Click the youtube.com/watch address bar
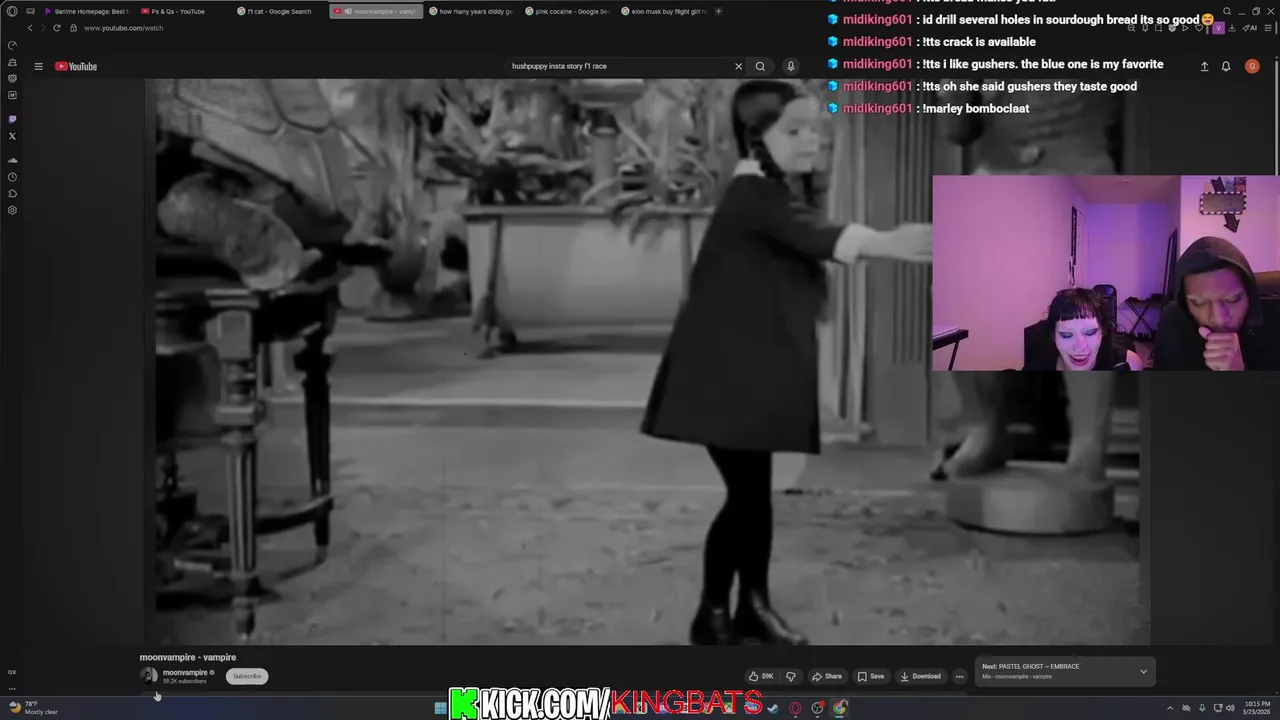This screenshot has width=1280, height=720. point(123,28)
